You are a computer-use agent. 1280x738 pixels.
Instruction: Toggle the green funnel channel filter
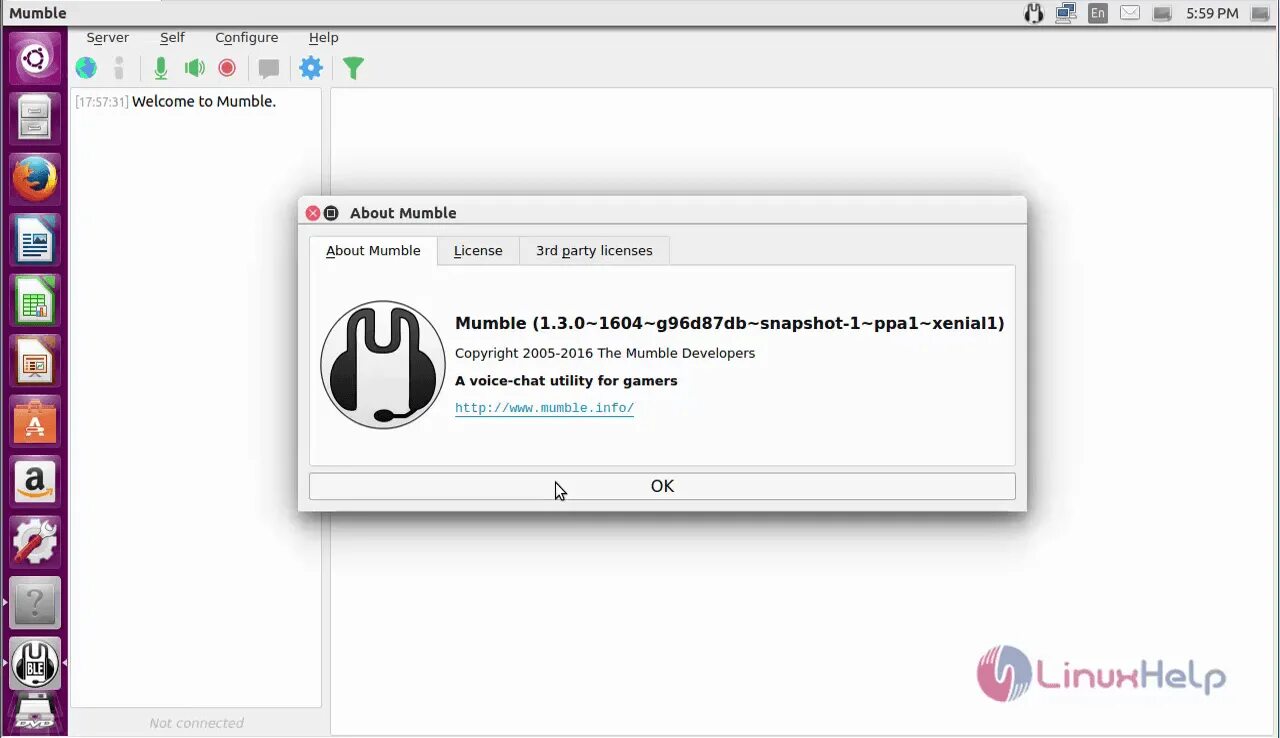coord(353,68)
